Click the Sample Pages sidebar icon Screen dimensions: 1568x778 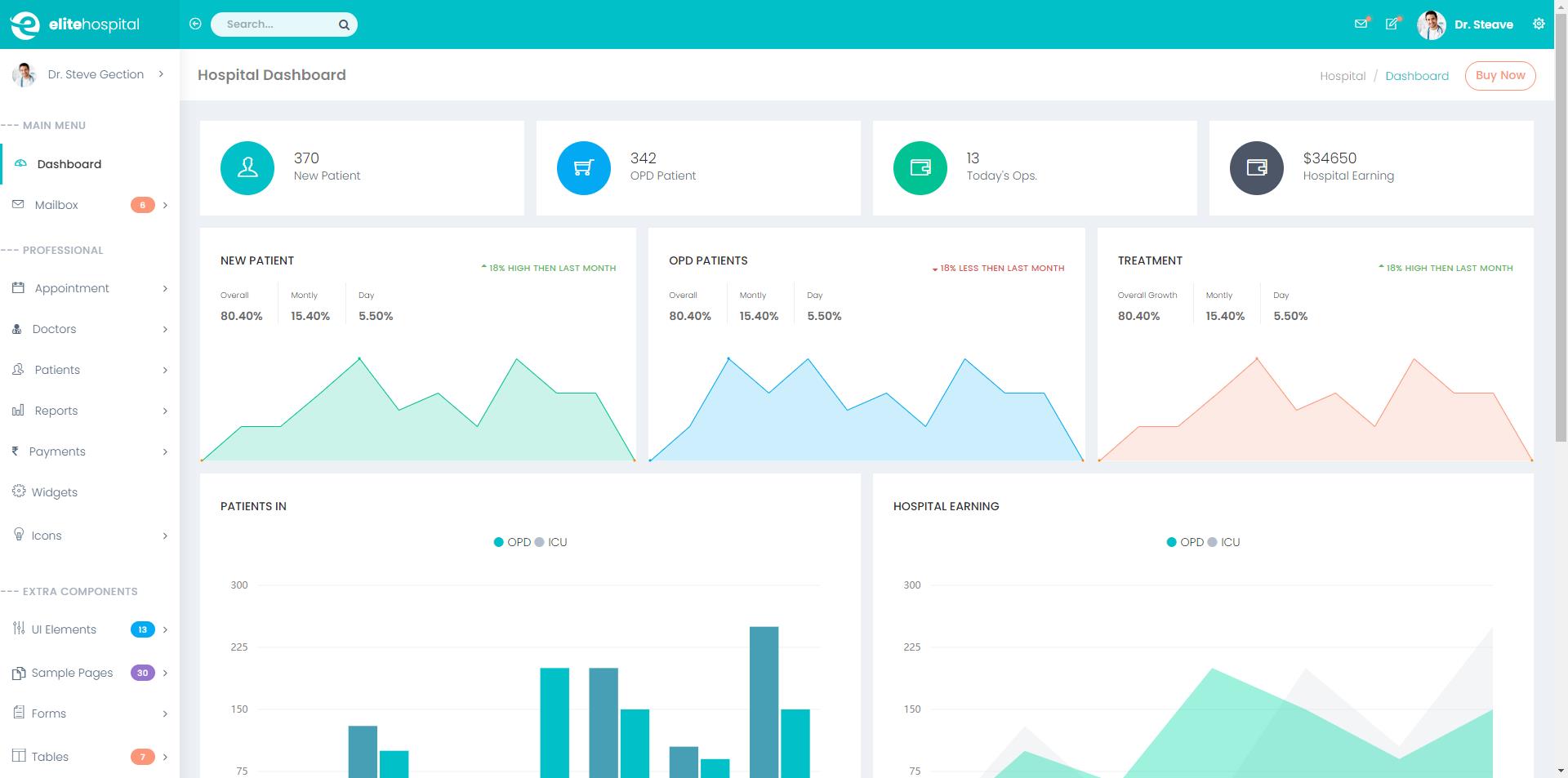click(x=19, y=673)
